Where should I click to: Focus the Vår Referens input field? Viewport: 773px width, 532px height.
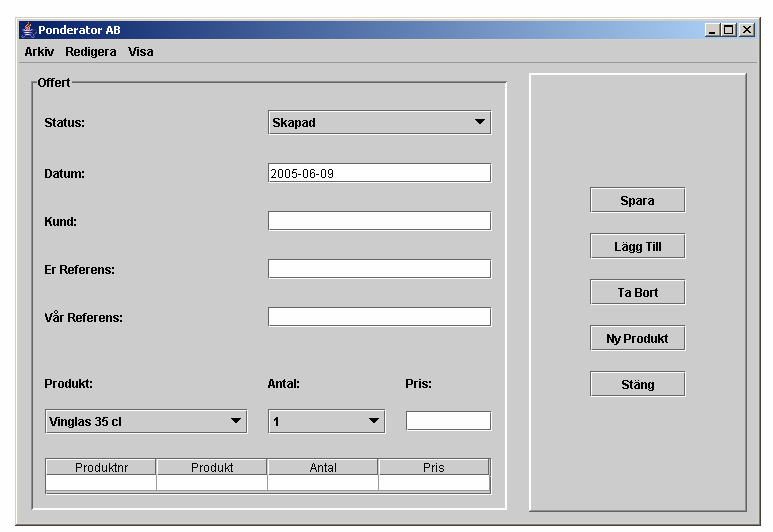pos(380,317)
